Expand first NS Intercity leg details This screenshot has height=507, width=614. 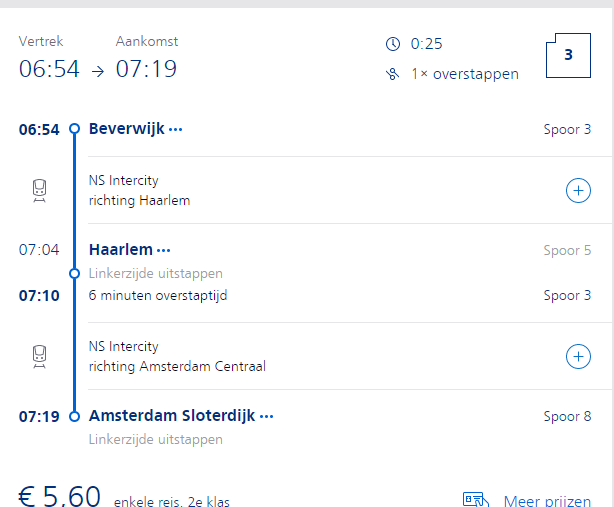coord(578,190)
